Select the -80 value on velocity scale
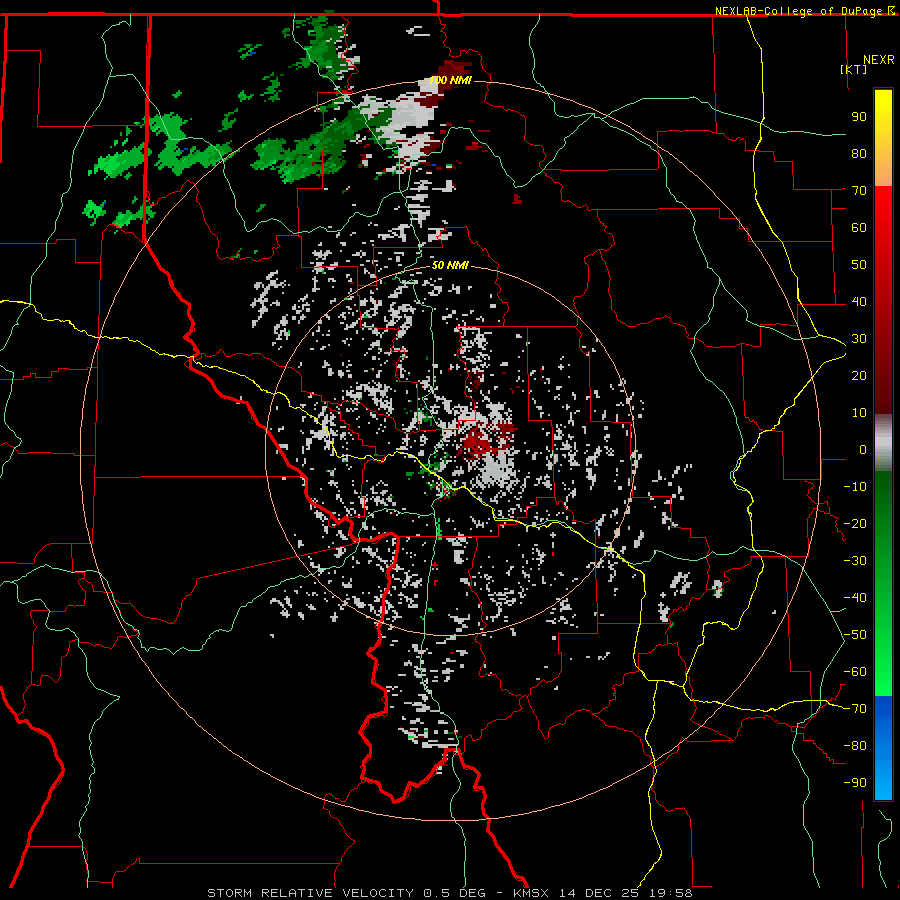The width and height of the screenshot is (900, 900). (x=855, y=746)
